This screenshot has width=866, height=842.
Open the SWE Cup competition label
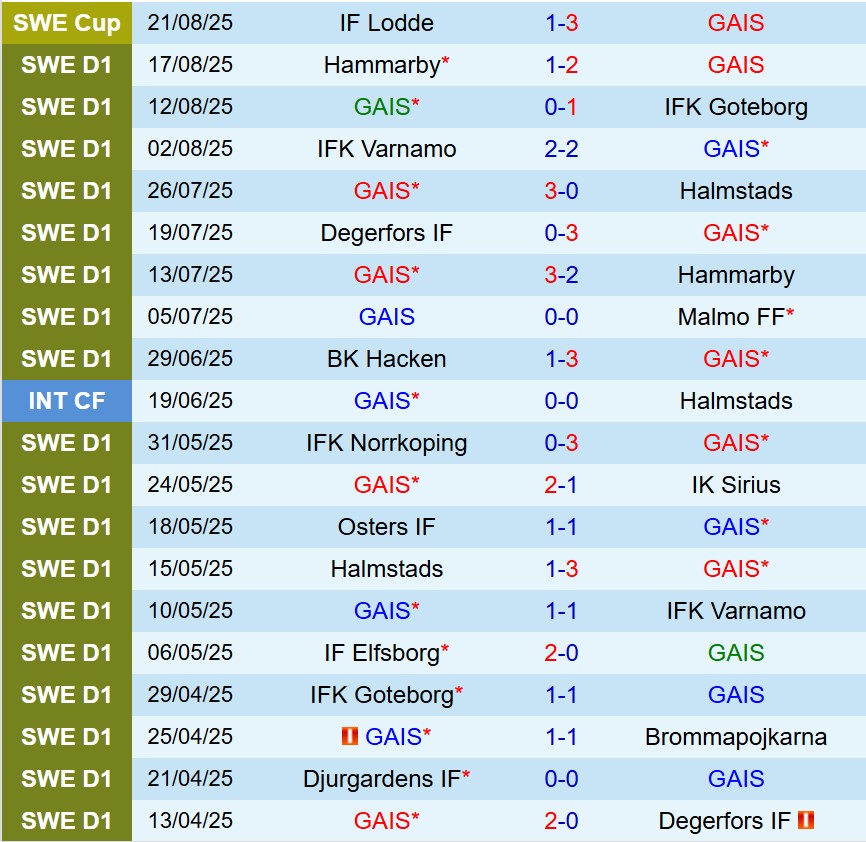66,23
